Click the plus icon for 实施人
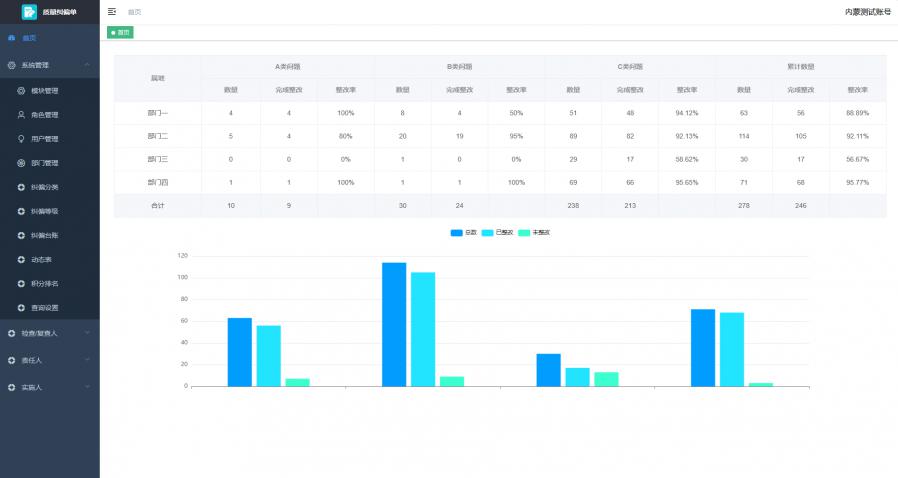Viewport: 898px width, 478px height. [x=11, y=388]
